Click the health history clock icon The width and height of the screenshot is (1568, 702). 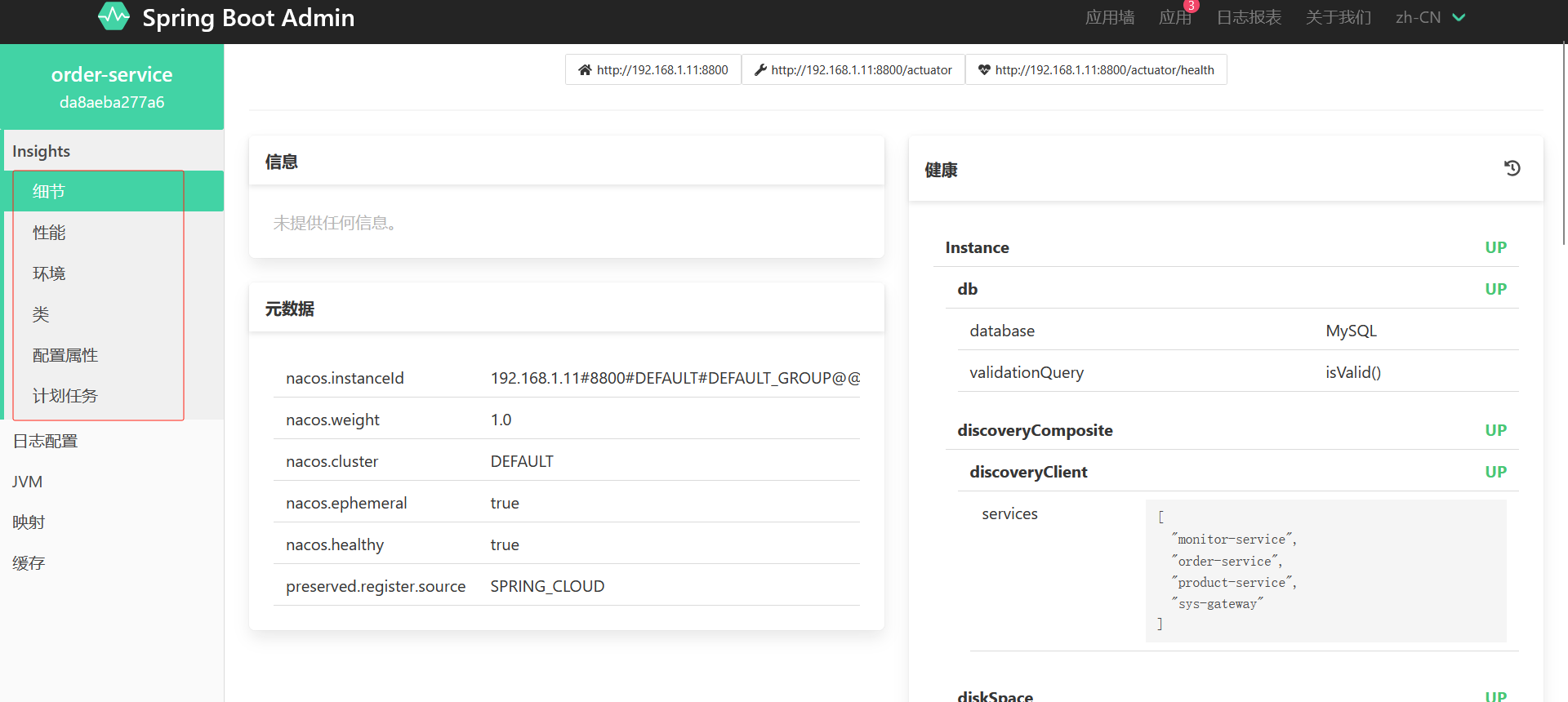click(1512, 168)
